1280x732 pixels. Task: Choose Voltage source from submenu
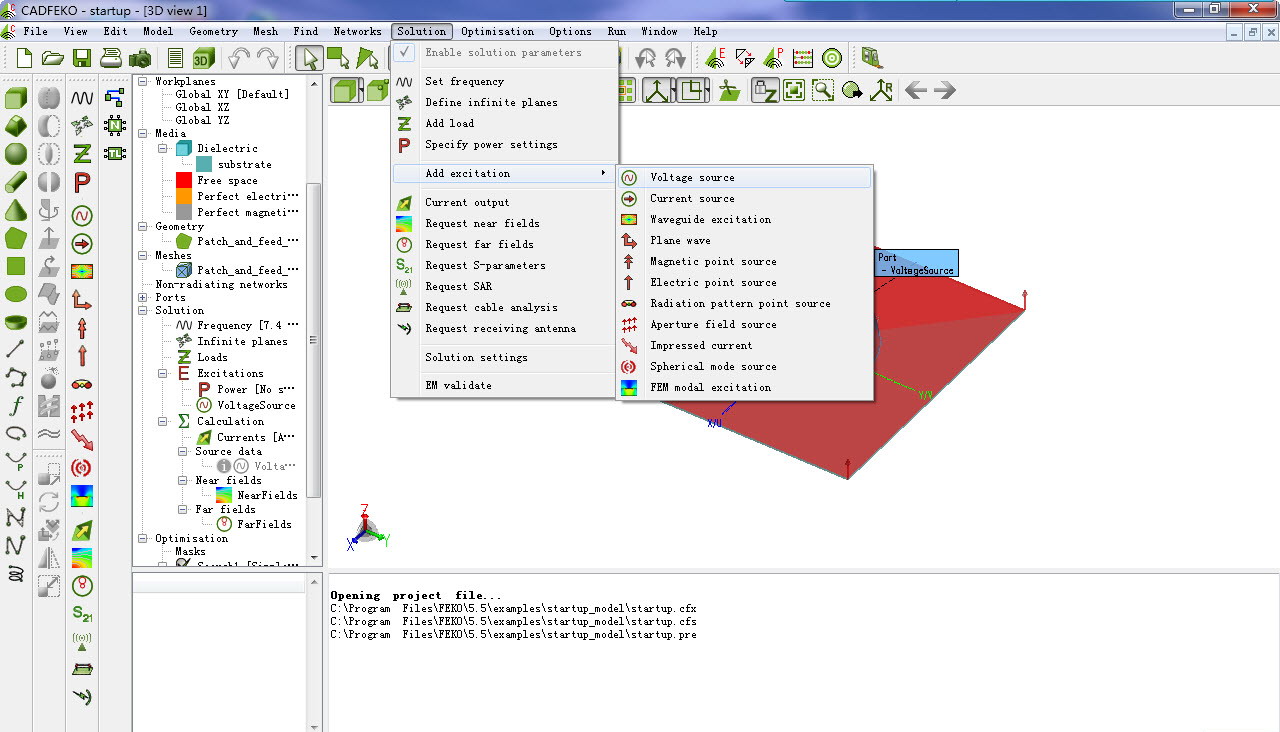pos(745,177)
